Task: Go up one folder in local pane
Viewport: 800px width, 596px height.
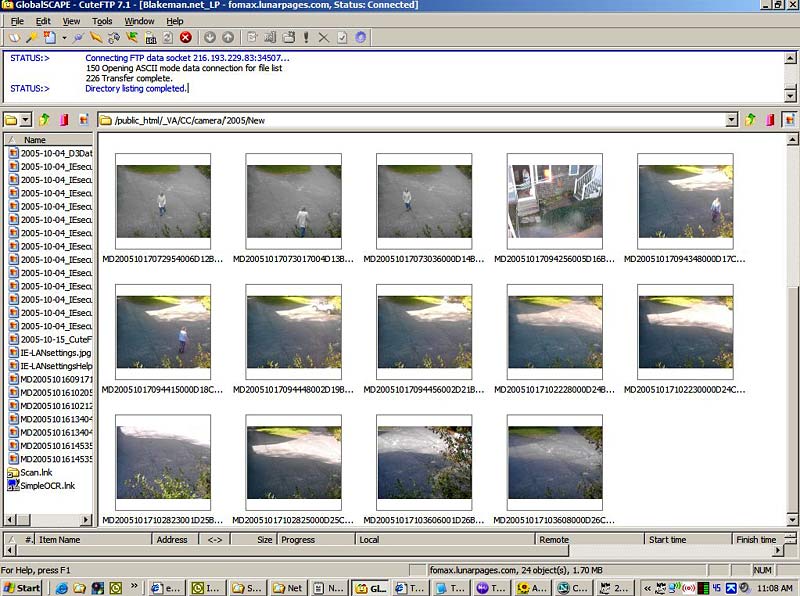Action: coord(45,120)
